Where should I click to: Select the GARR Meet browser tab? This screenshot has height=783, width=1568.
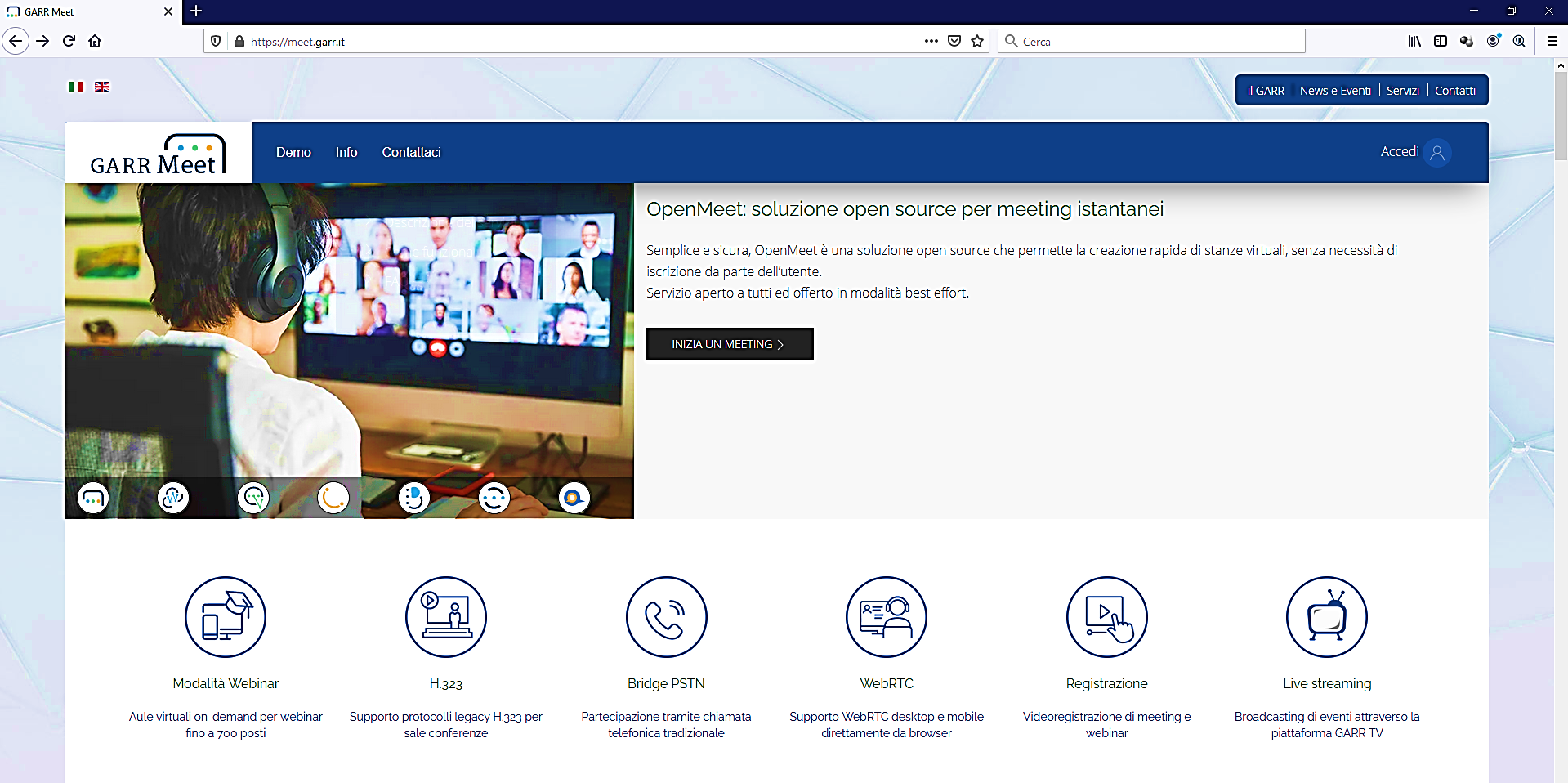point(90,11)
